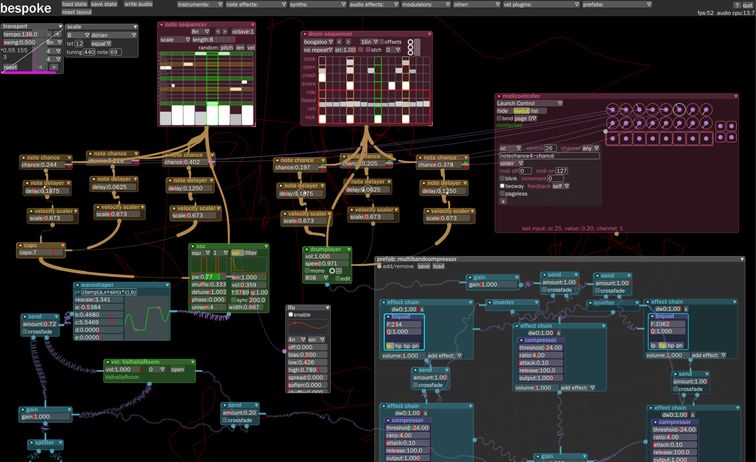This screenshot has height=462, width=756.
Task: Click the layout button in midicontroller
Action: pos(518,110)
